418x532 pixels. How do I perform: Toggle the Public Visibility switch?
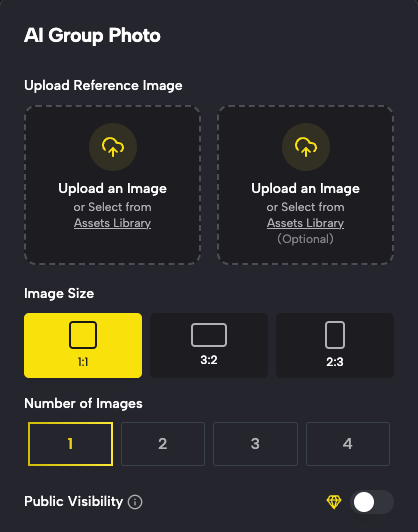coord(372,502)
